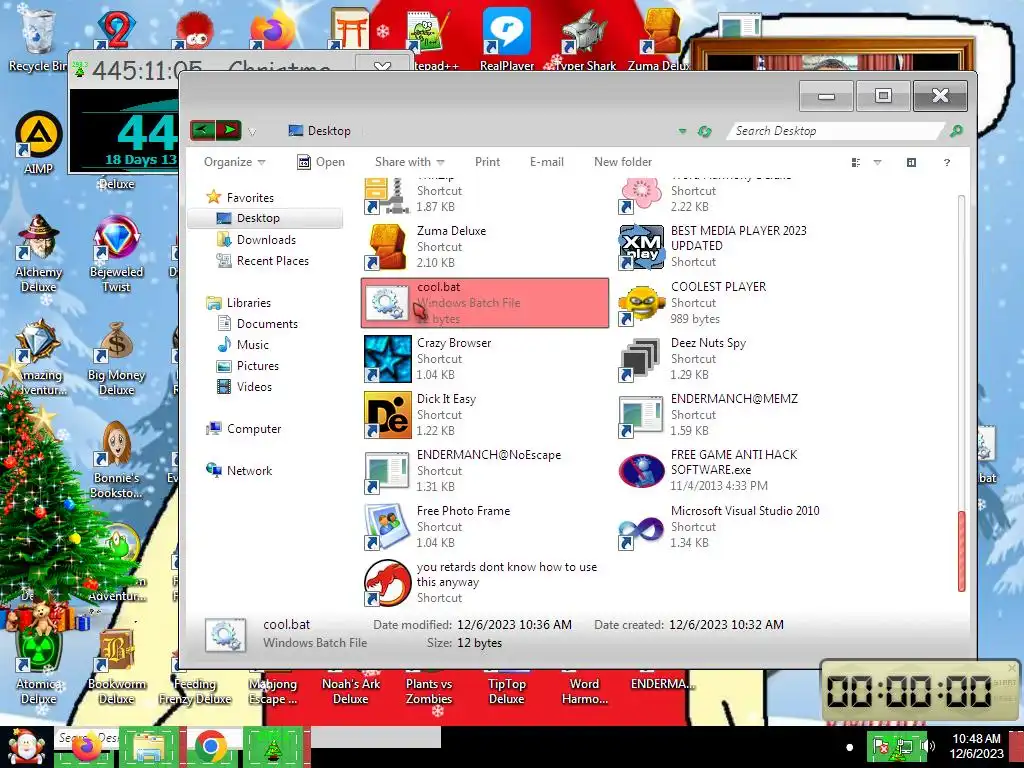Expand the Share with dropdown

[x=409, y=162]
